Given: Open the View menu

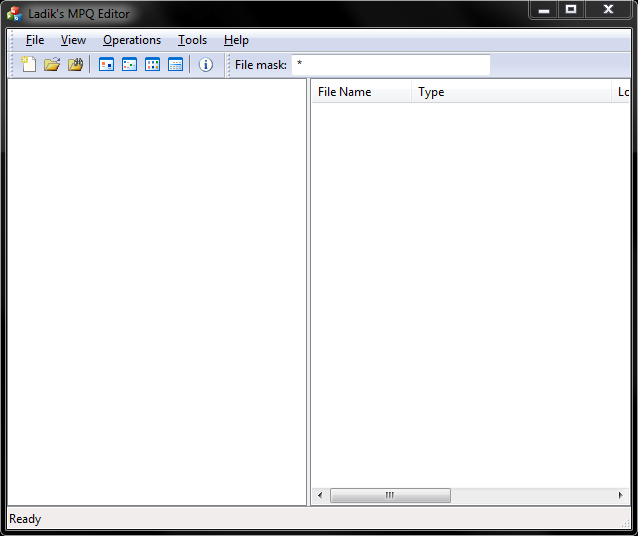Looking at the screenshot, I should coord(73,40).
